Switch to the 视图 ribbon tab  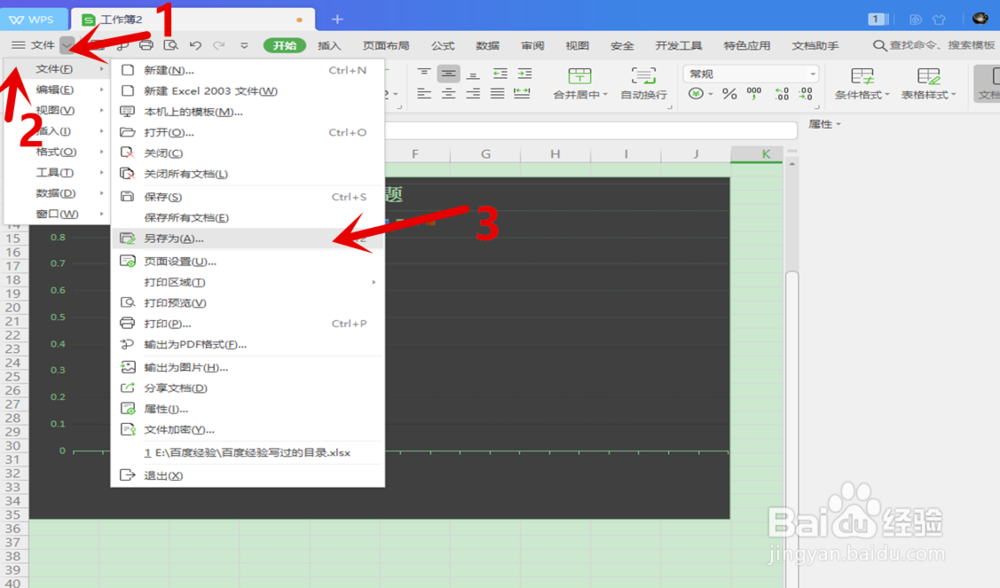pyautogui.click(x=577, y=45)
